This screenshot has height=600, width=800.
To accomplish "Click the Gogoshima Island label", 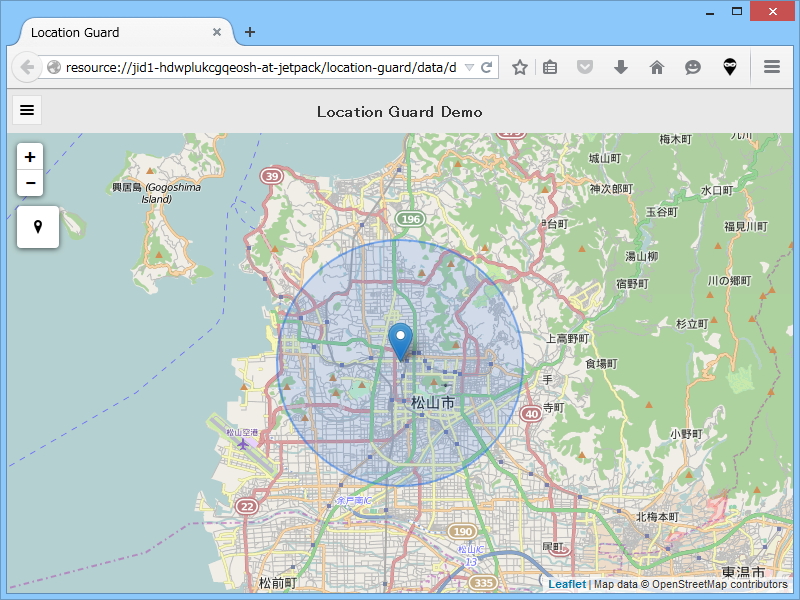I will tap(157, 193).
